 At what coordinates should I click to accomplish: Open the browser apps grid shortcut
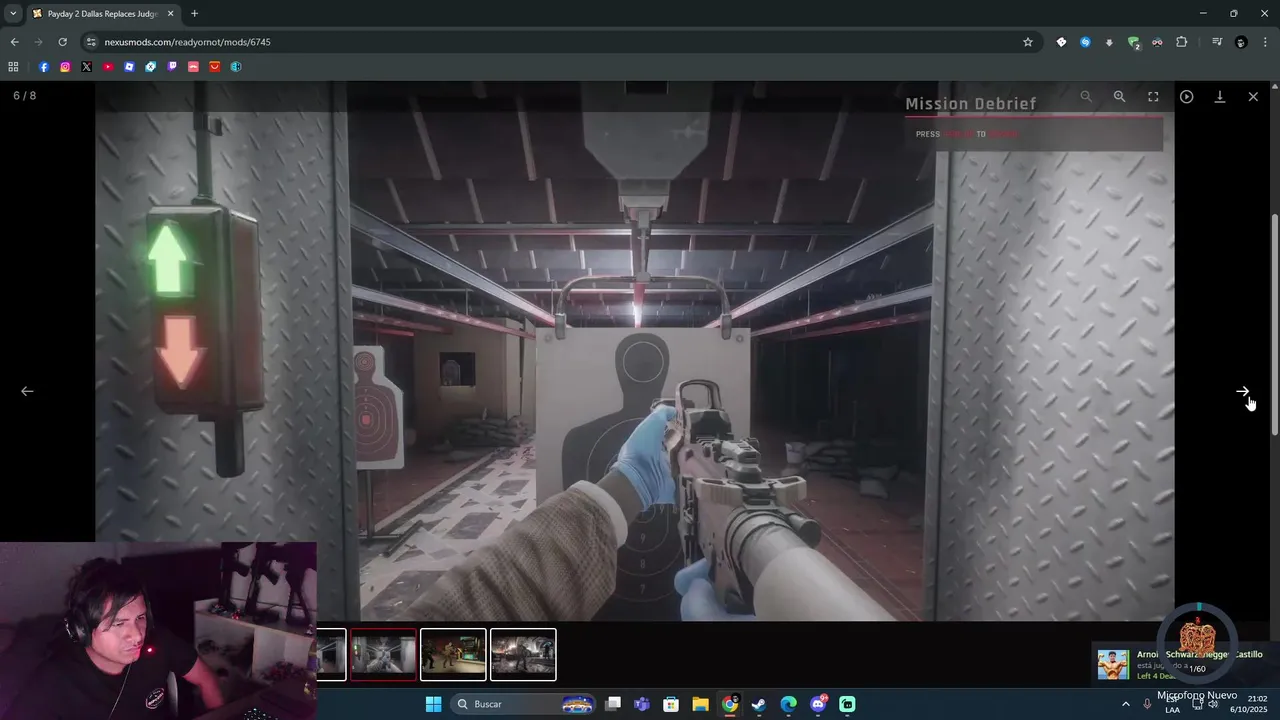click(x=13, y=67)
